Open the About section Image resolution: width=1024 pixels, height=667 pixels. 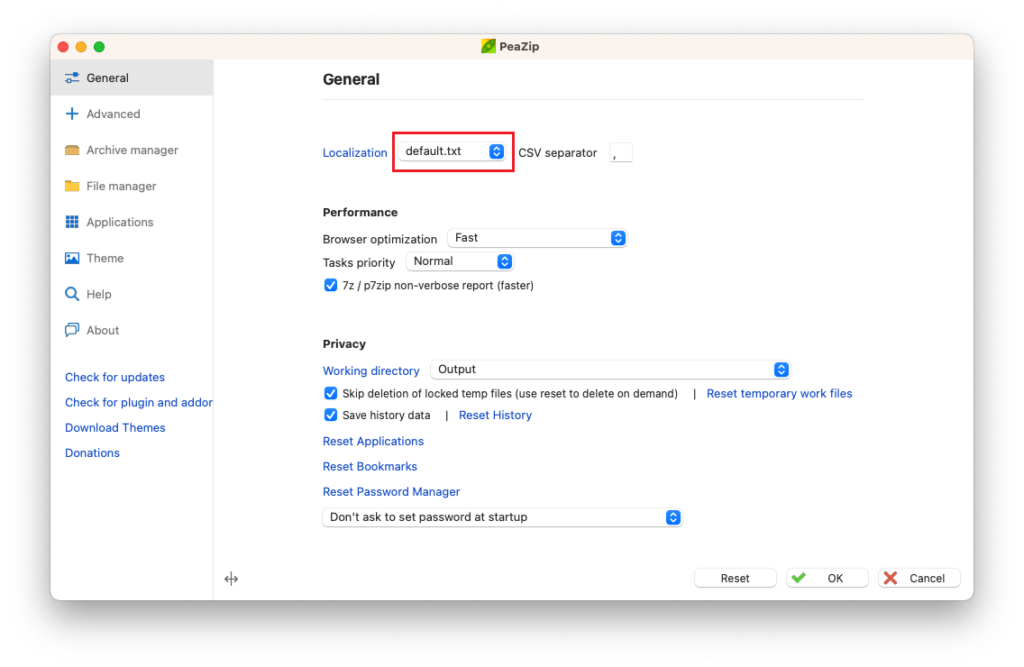132,330
